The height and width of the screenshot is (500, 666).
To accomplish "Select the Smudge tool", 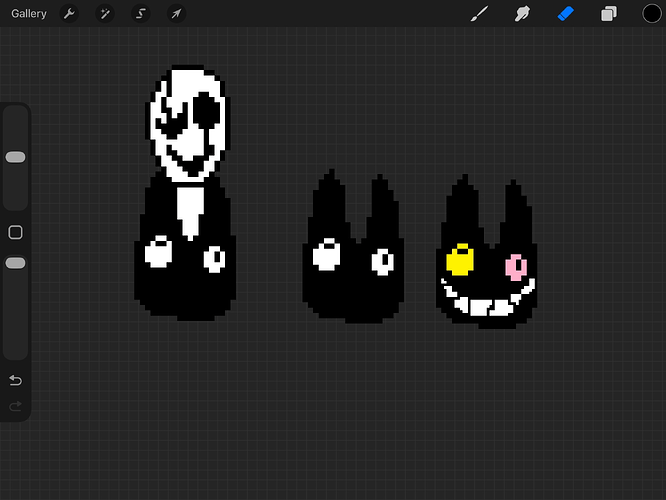I will click(522, 14).
